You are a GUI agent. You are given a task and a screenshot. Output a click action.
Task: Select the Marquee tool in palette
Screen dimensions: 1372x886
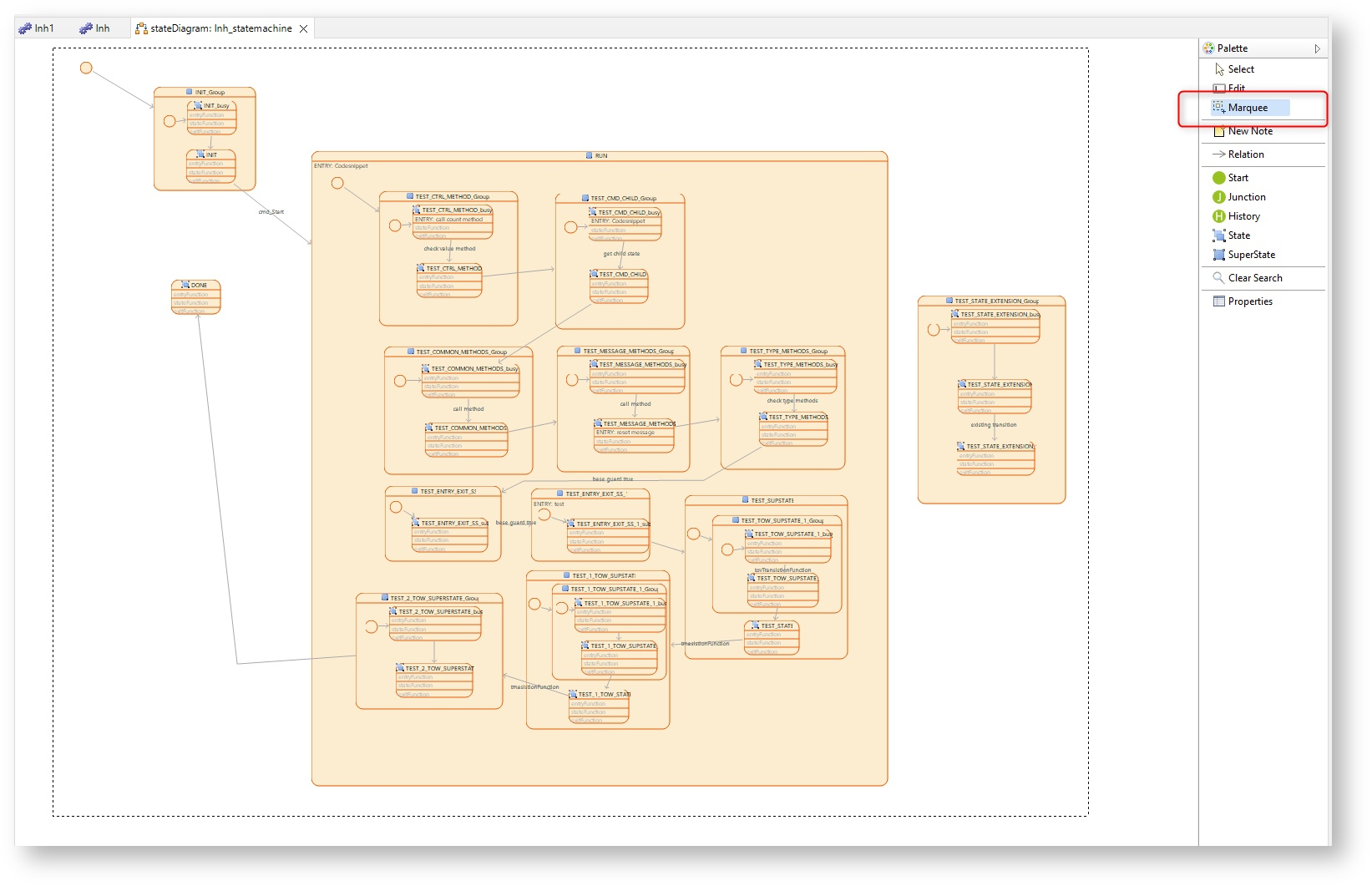1247,108
